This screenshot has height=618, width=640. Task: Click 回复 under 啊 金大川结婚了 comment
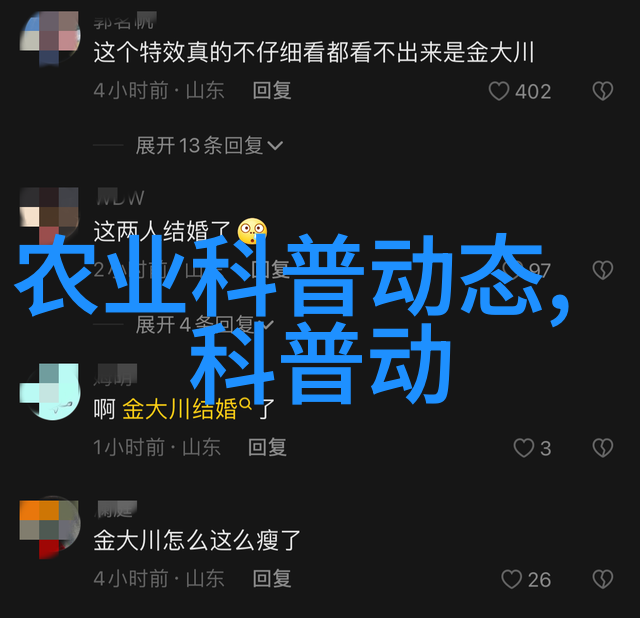267,447
